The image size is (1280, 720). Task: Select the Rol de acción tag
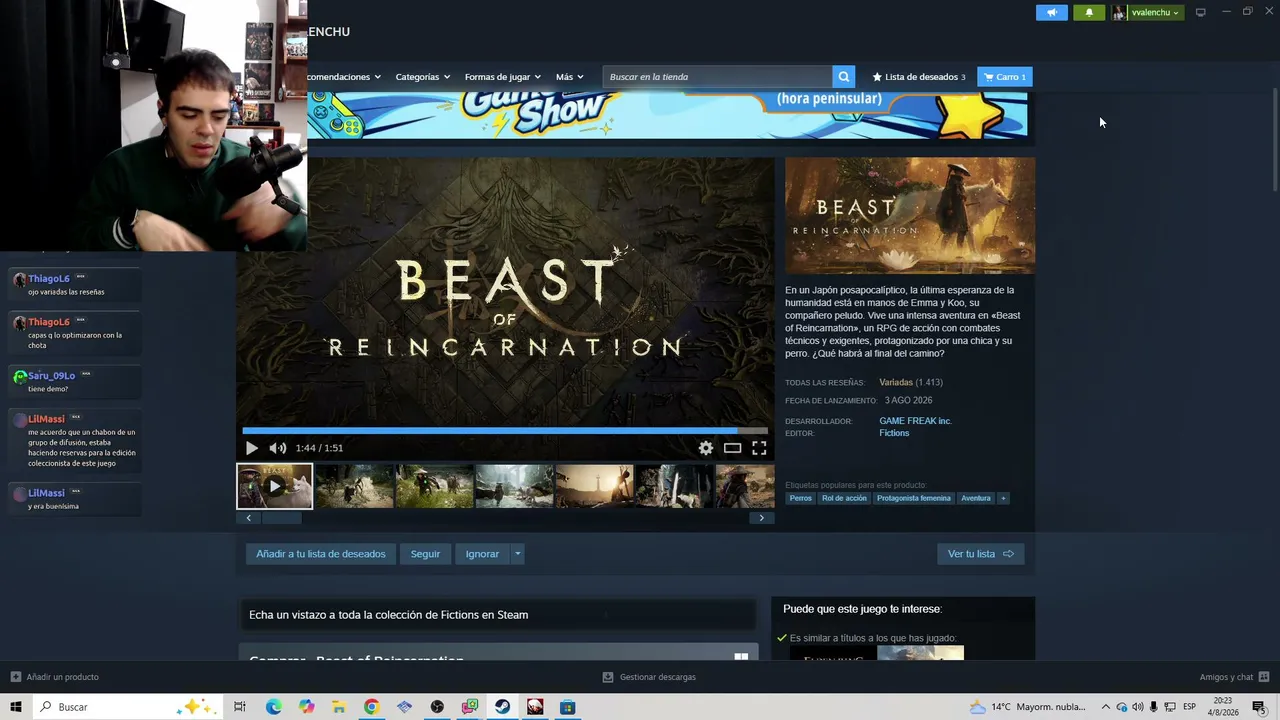point(844,498)
